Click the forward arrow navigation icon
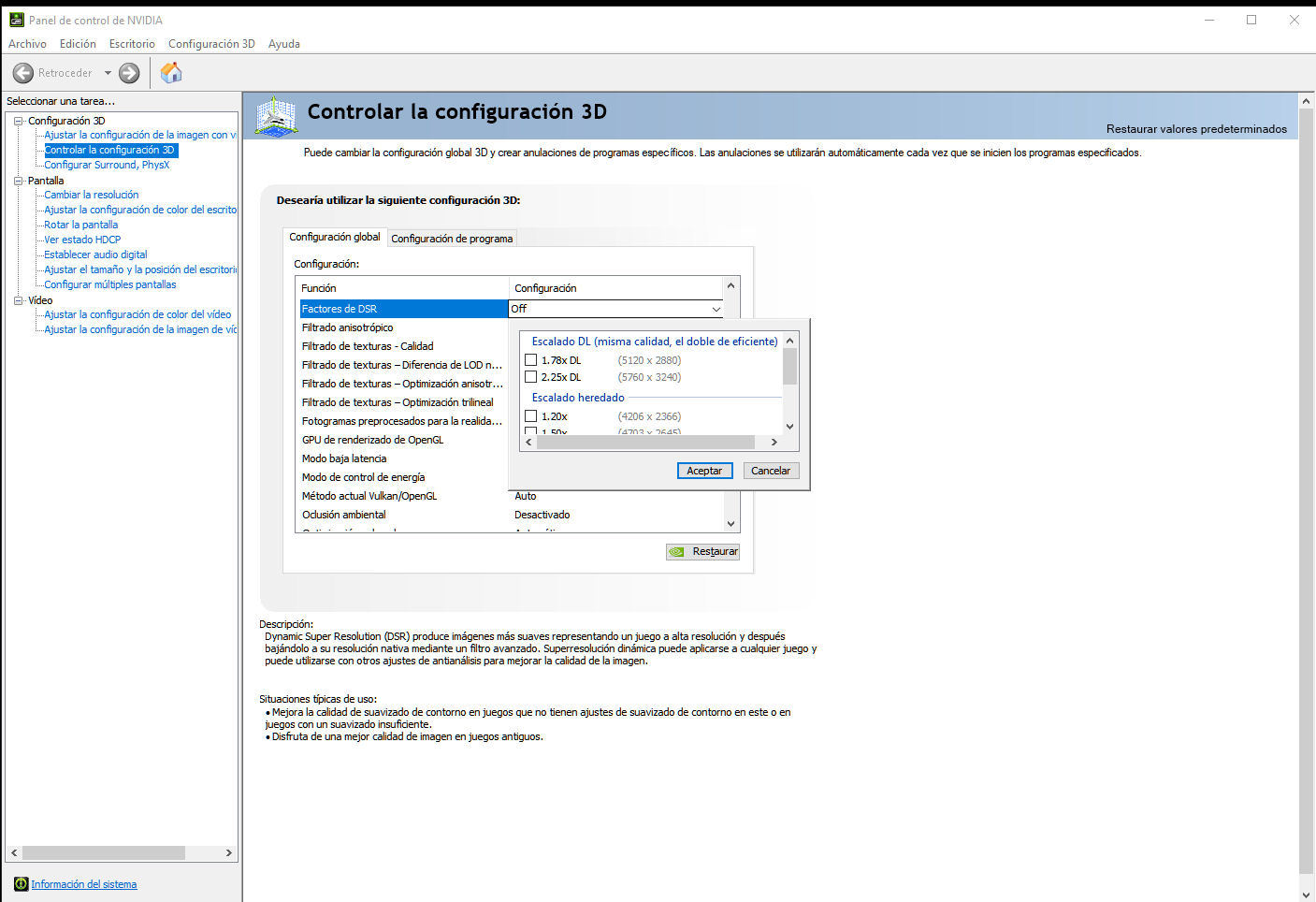 pos(130,73)
